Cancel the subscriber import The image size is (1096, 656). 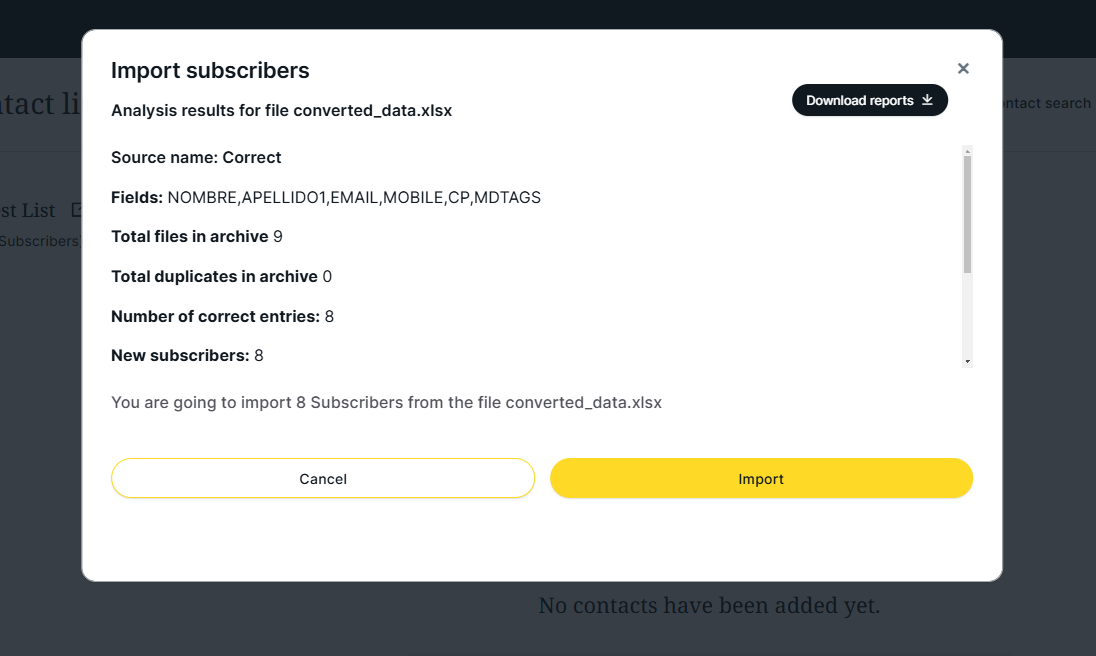(x=323, y=479)
